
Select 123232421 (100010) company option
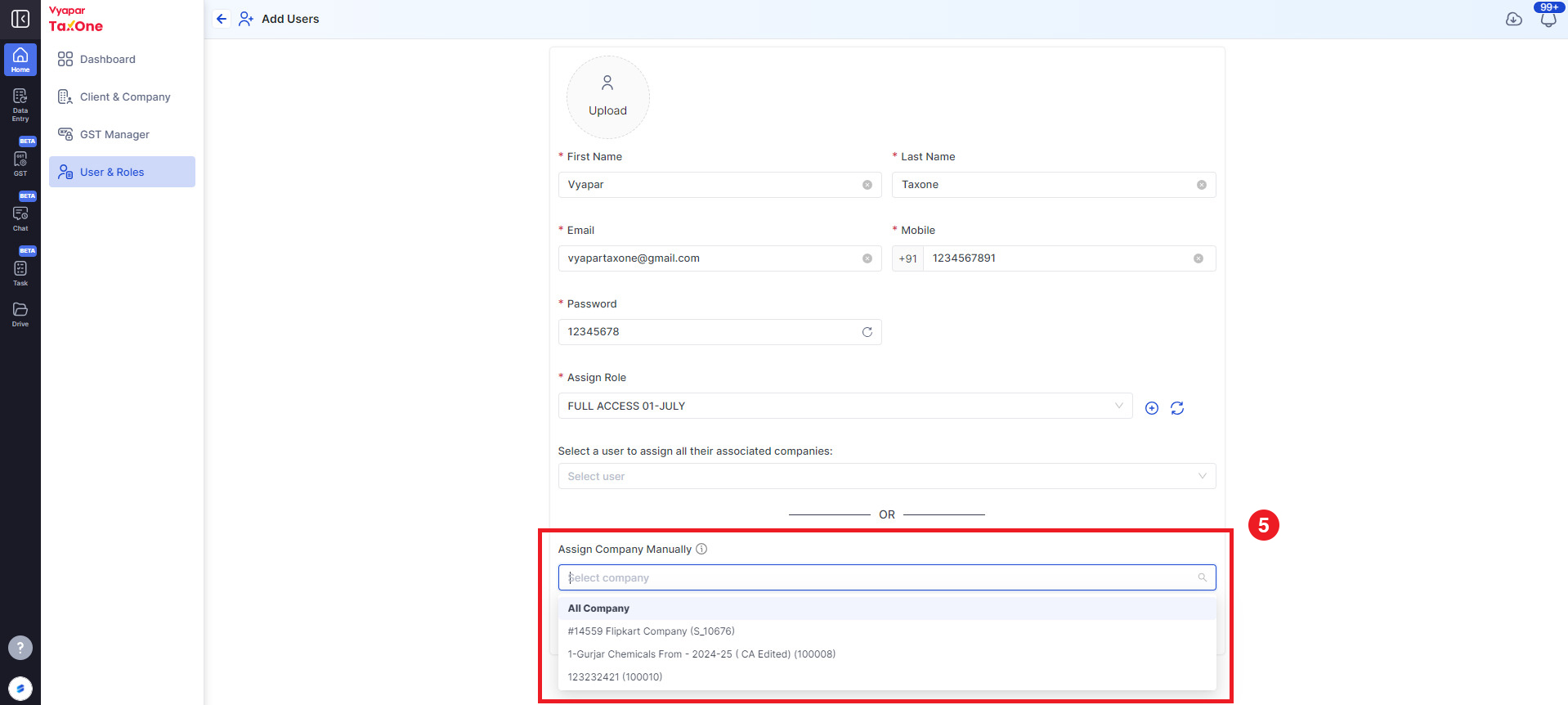[887, 677]
